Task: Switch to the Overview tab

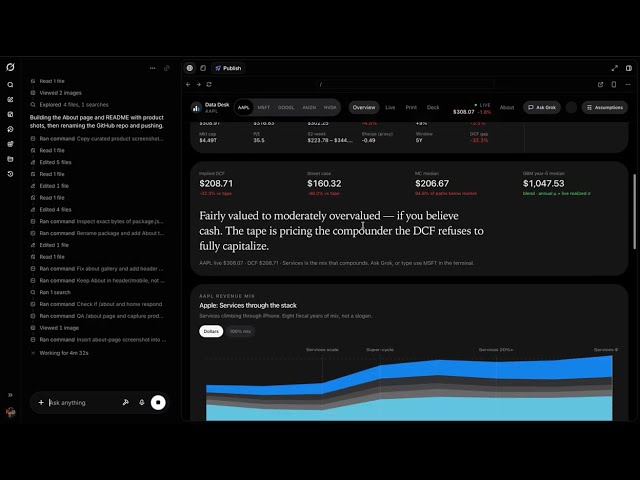Action: point(364,107)
